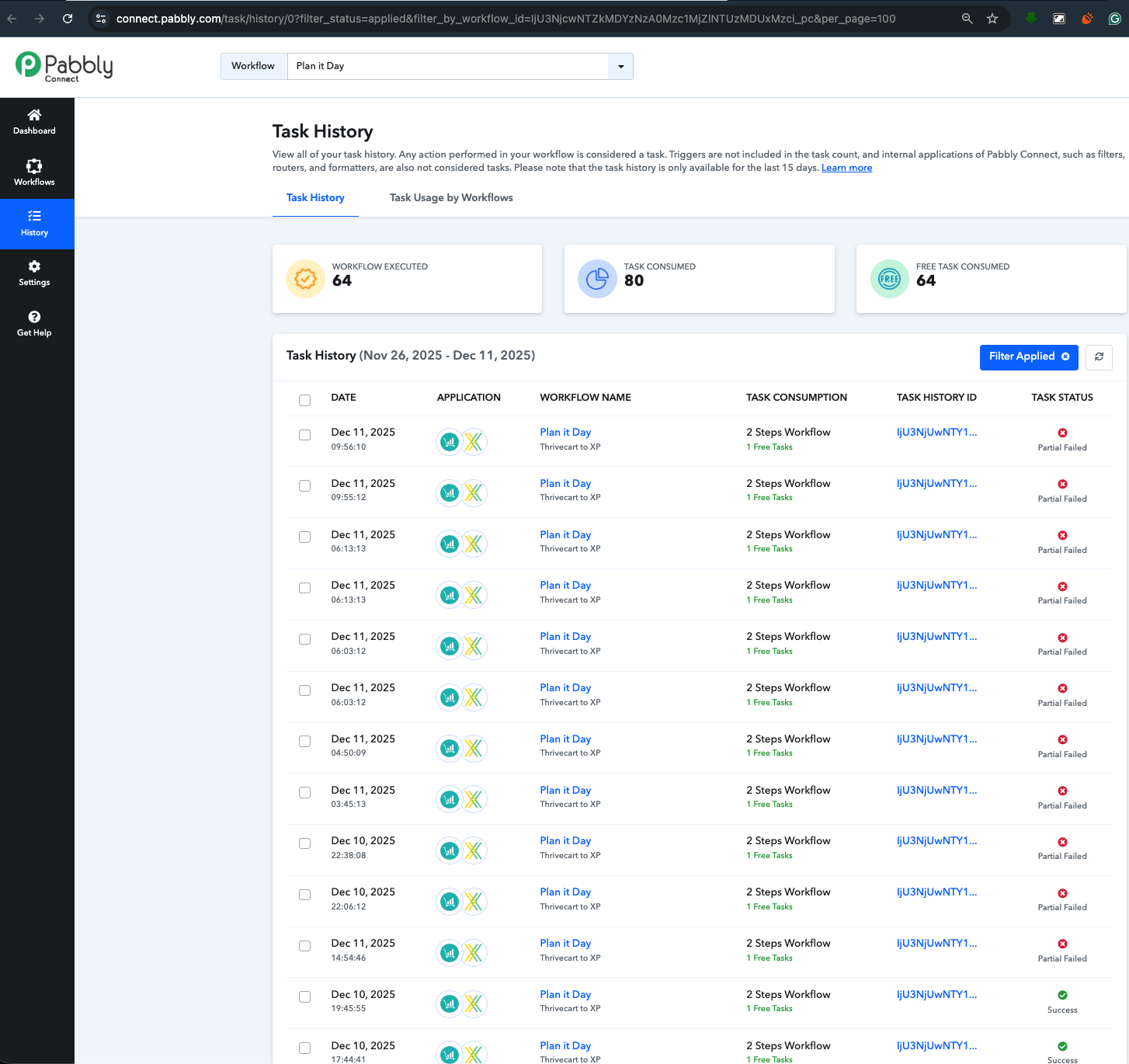Open Plan it Day workflow at 04:50:09
1129x1064 pixels.
click(565, 739)
